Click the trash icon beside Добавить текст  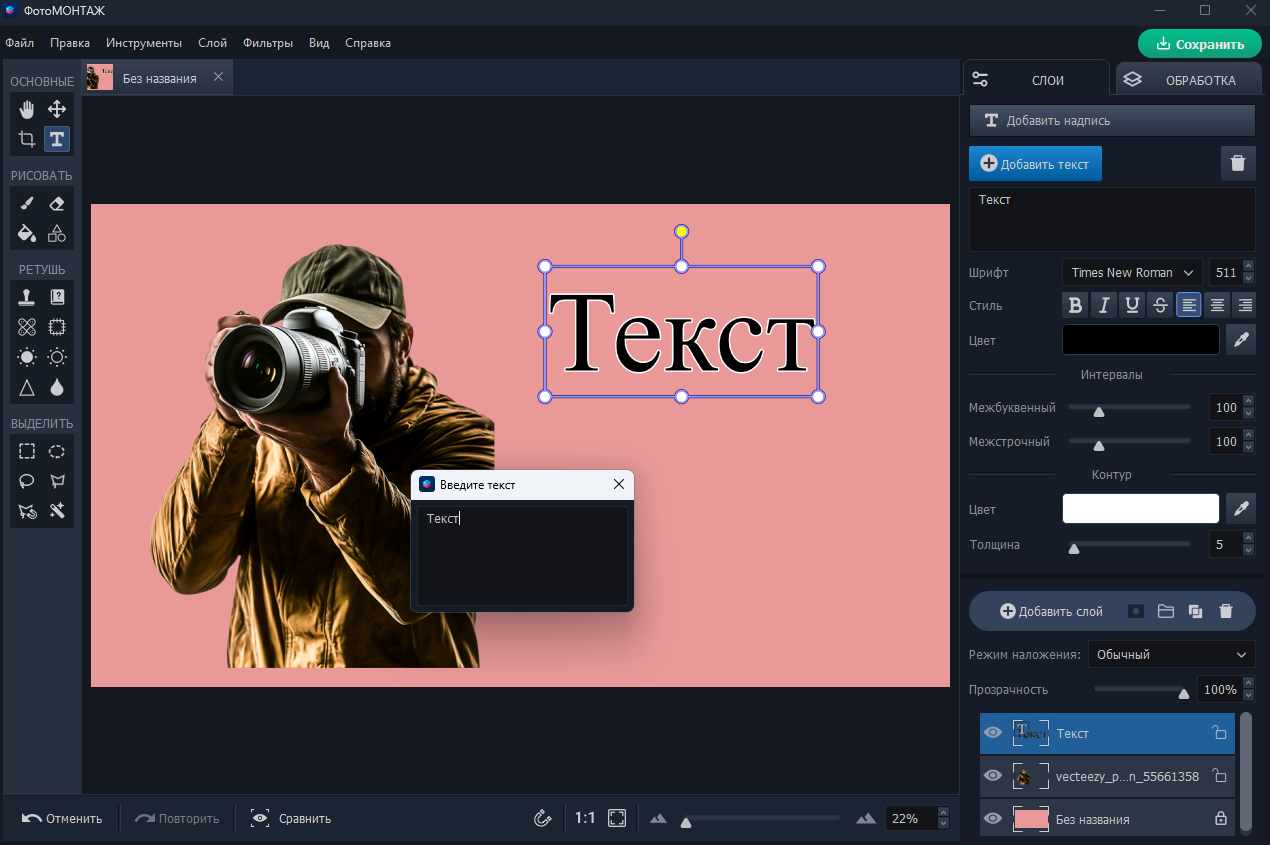point(1238,163)
